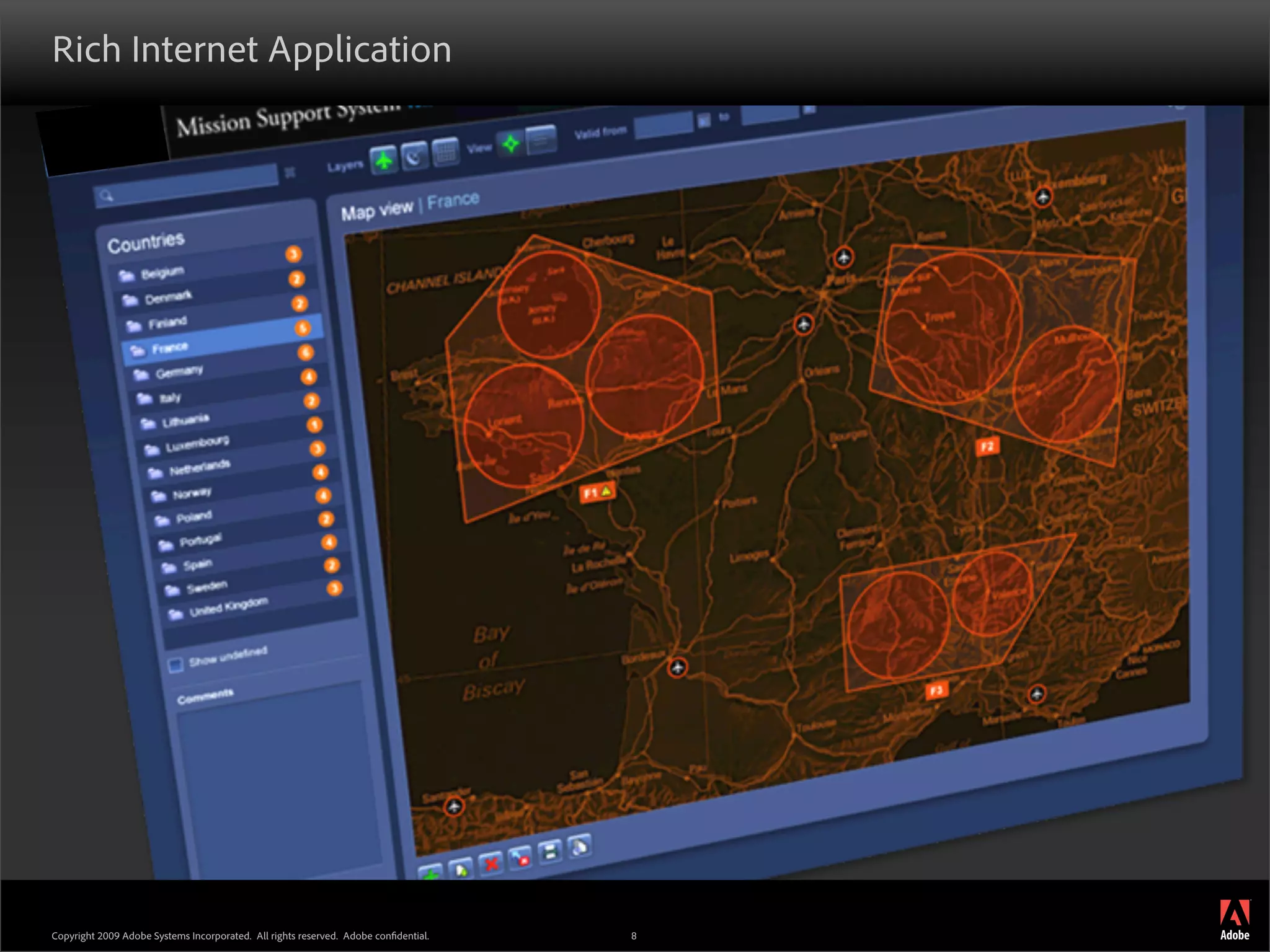Click into the search input field

186,185
